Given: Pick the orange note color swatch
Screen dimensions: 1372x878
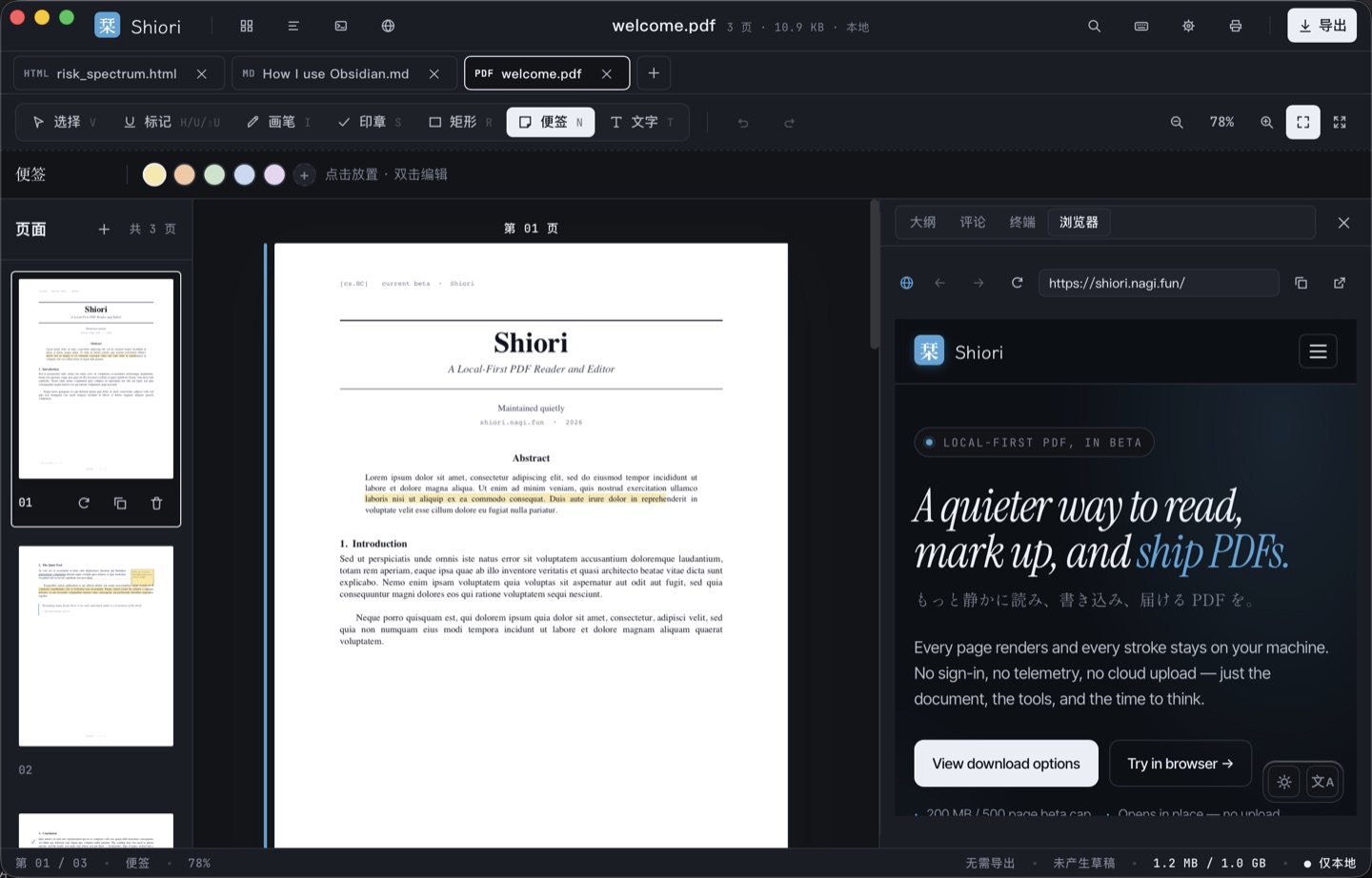Looking at the screenshot, I should pos(185,174).
